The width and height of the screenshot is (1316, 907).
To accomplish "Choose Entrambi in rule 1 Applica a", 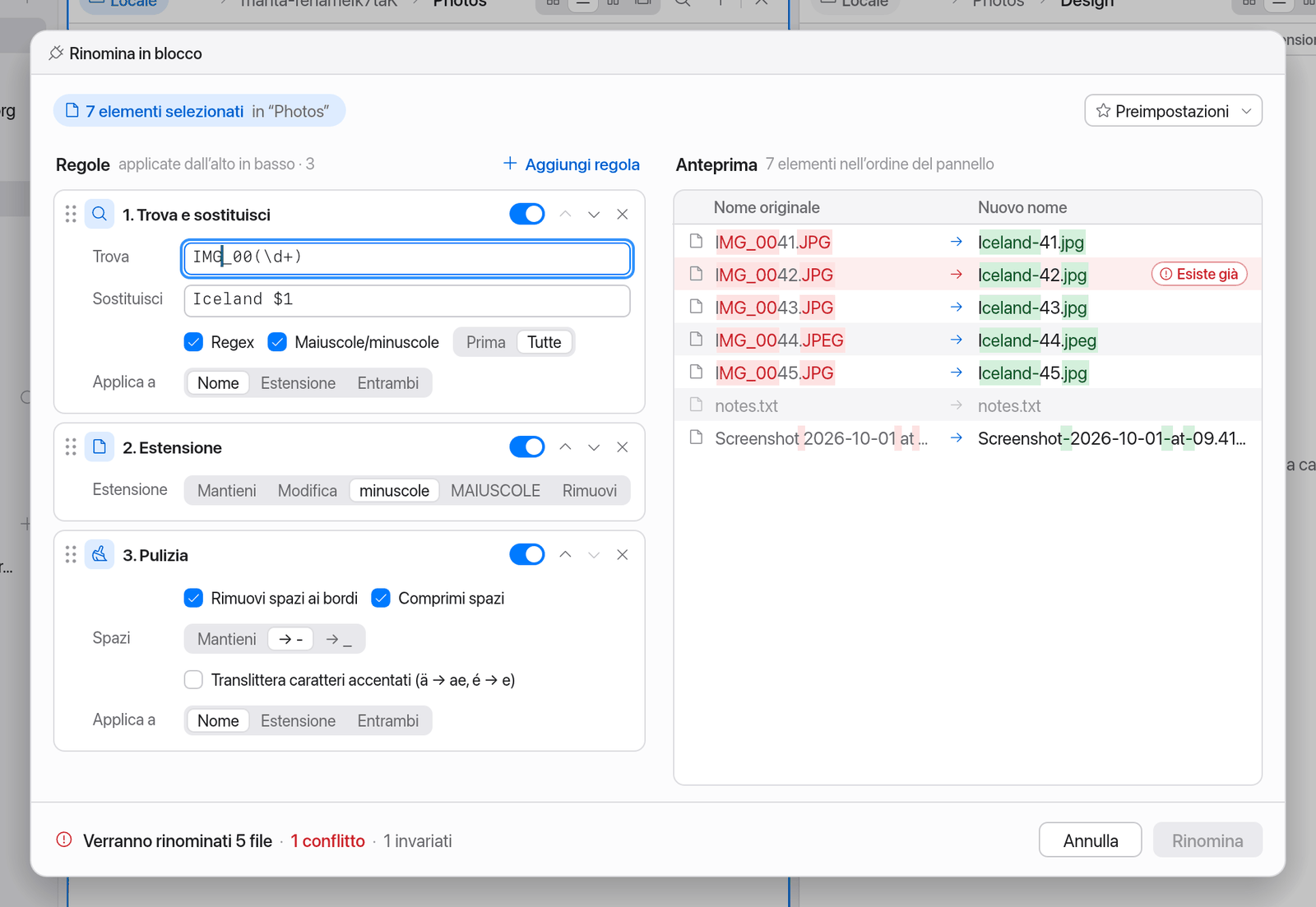I will (387, 383).
